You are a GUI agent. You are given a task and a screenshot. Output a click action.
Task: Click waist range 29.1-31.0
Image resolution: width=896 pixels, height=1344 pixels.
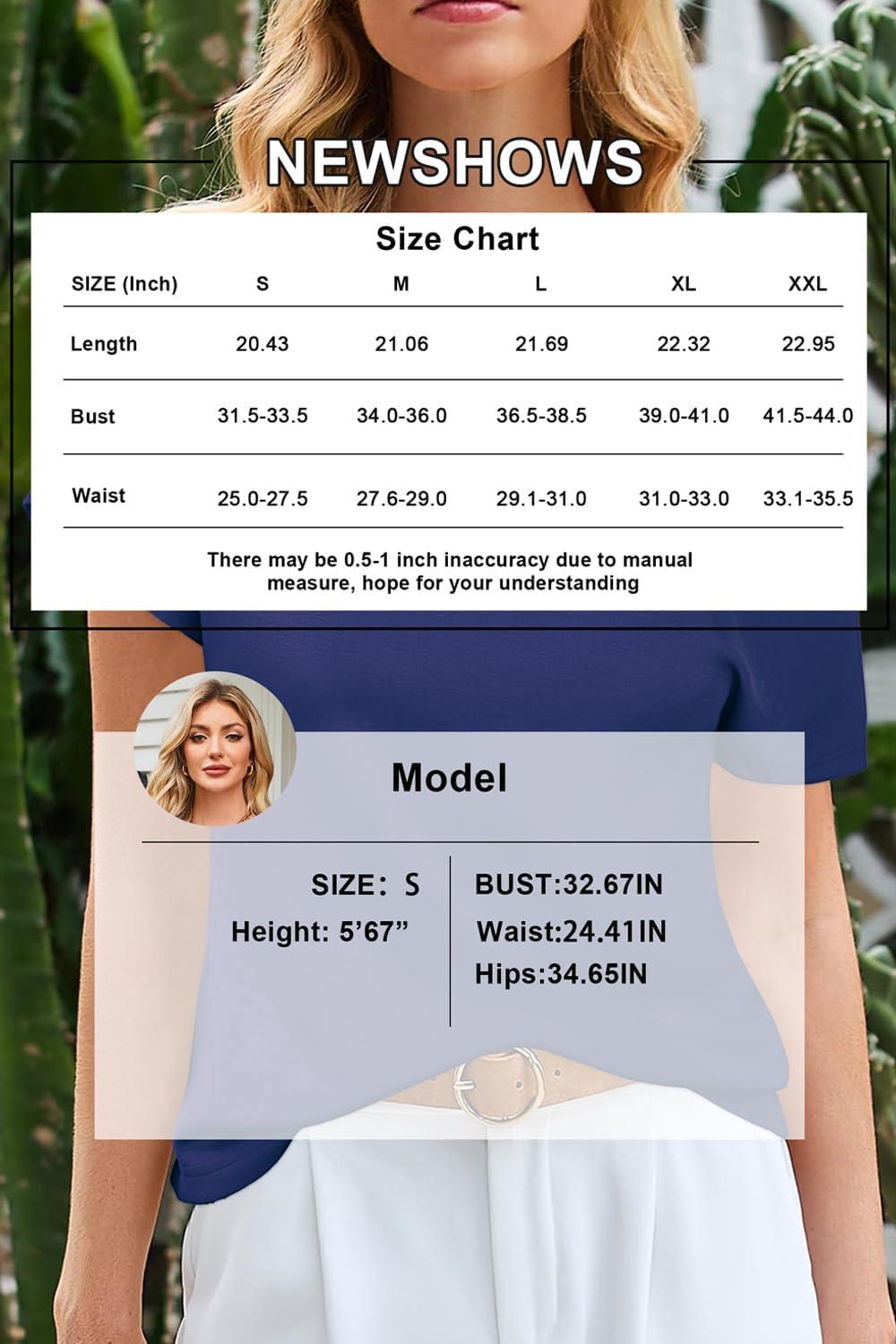(x=541, y=498)
